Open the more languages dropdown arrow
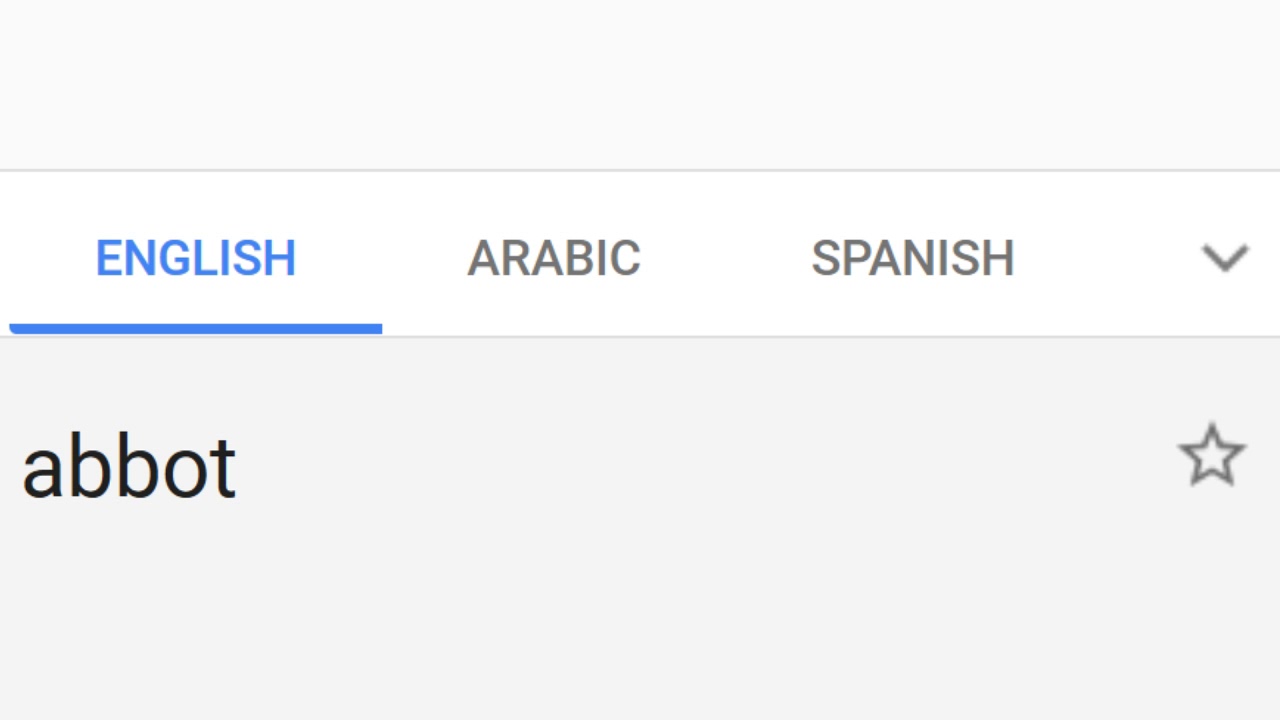Screen dimensions: 1280x720 [1224, 258]
